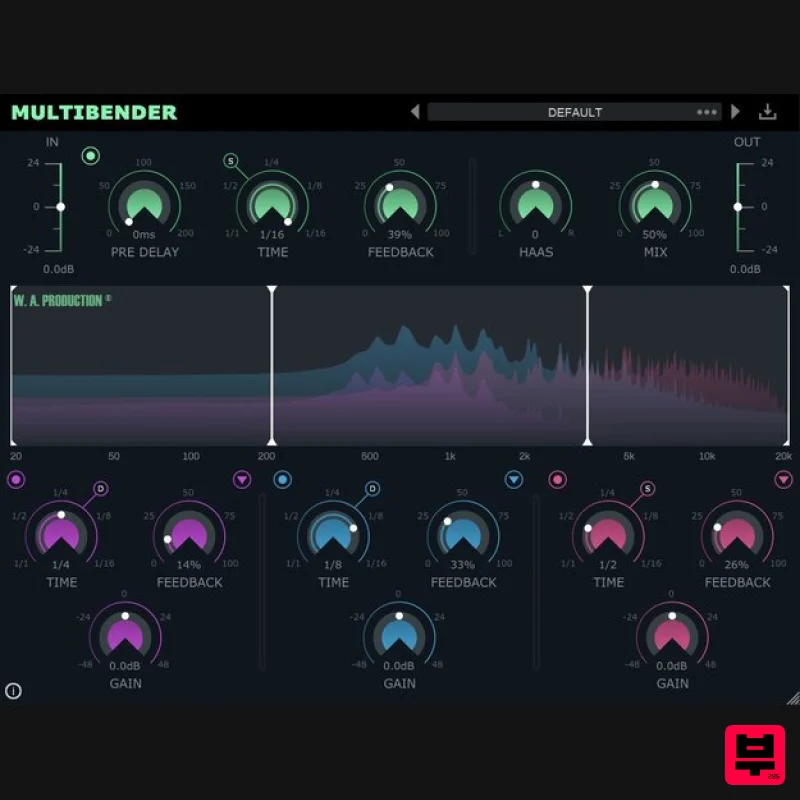800x800 pixels.
Task: Click the 50% mix value
Action: (x=655, y=235)
